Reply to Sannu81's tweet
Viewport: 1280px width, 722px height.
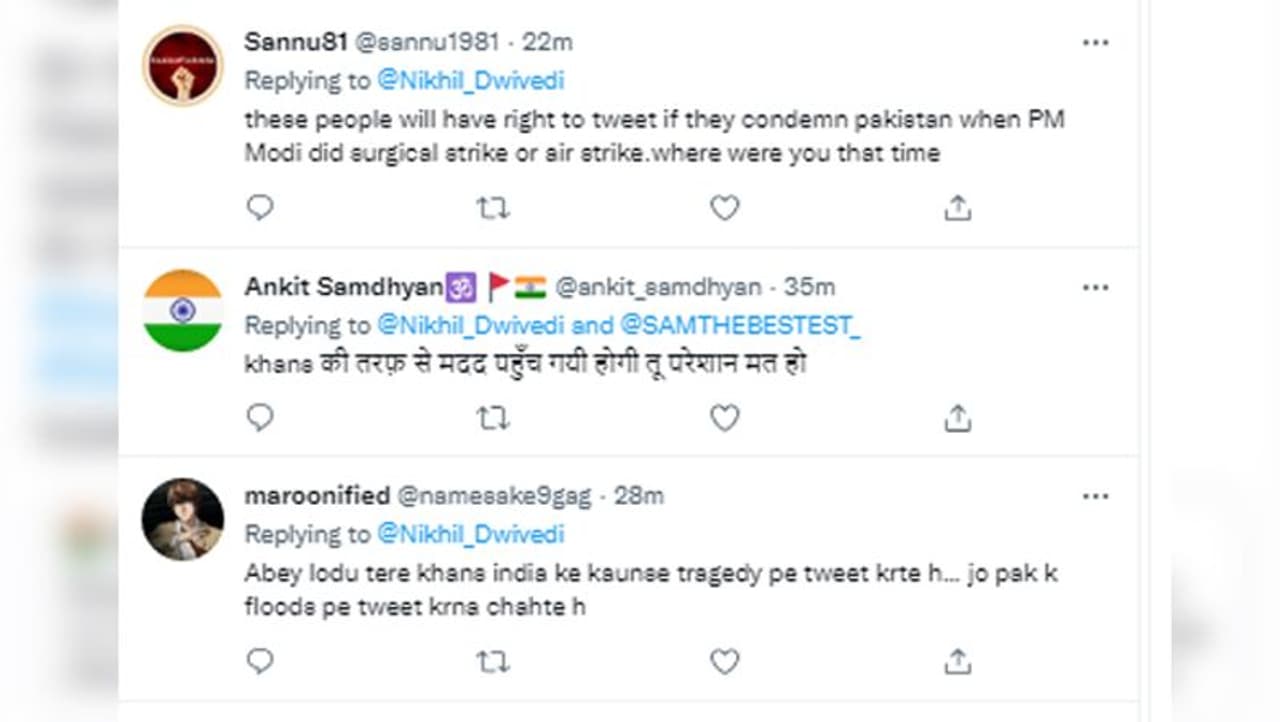click(260, 208)
